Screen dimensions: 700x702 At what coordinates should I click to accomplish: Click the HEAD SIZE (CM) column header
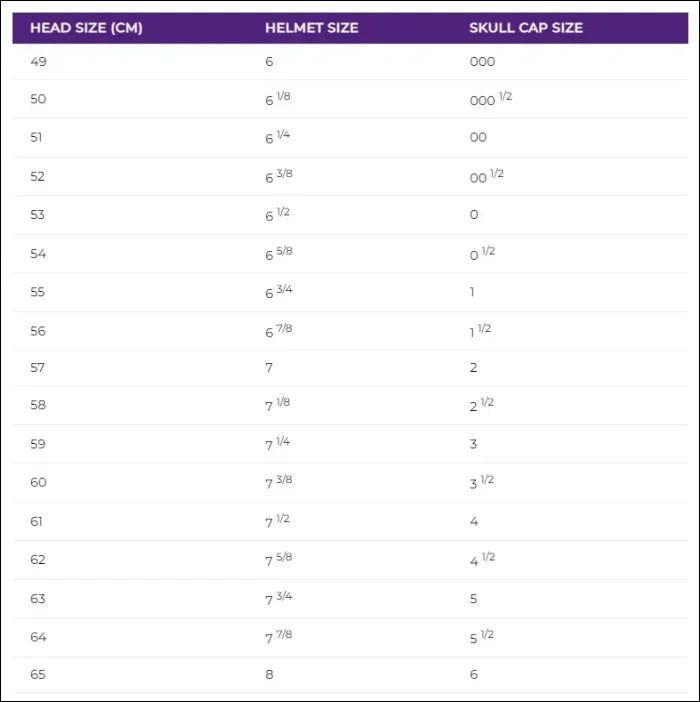coord(86,28)
